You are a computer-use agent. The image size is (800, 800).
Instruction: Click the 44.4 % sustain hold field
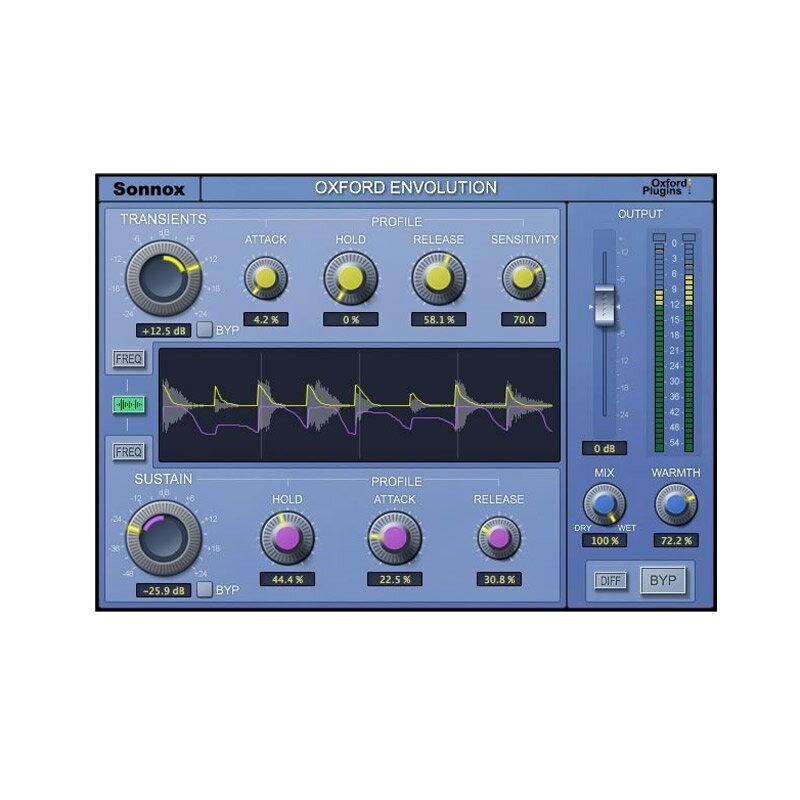coord(287,579)
